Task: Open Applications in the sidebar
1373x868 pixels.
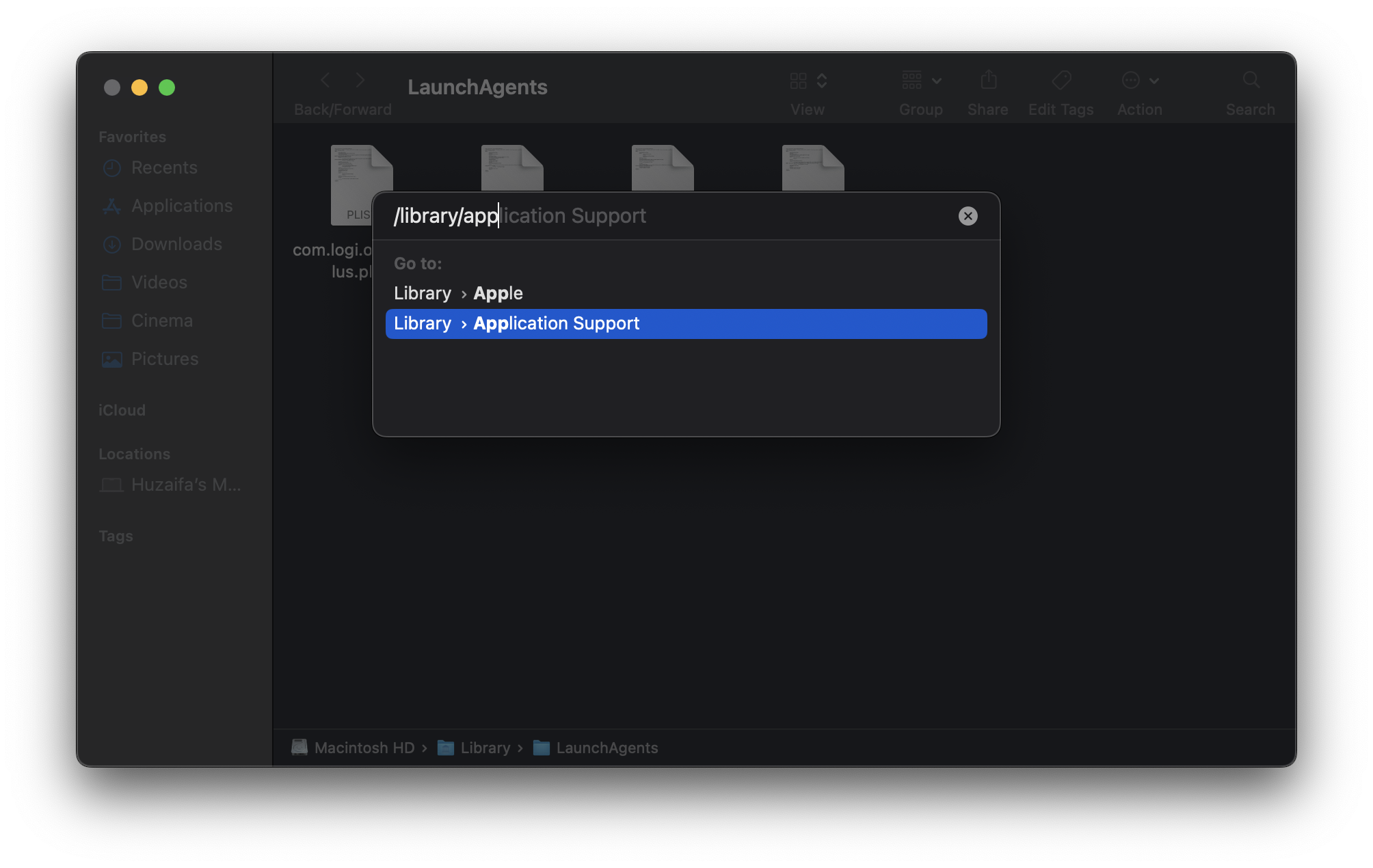Action: tap(181, 206)
